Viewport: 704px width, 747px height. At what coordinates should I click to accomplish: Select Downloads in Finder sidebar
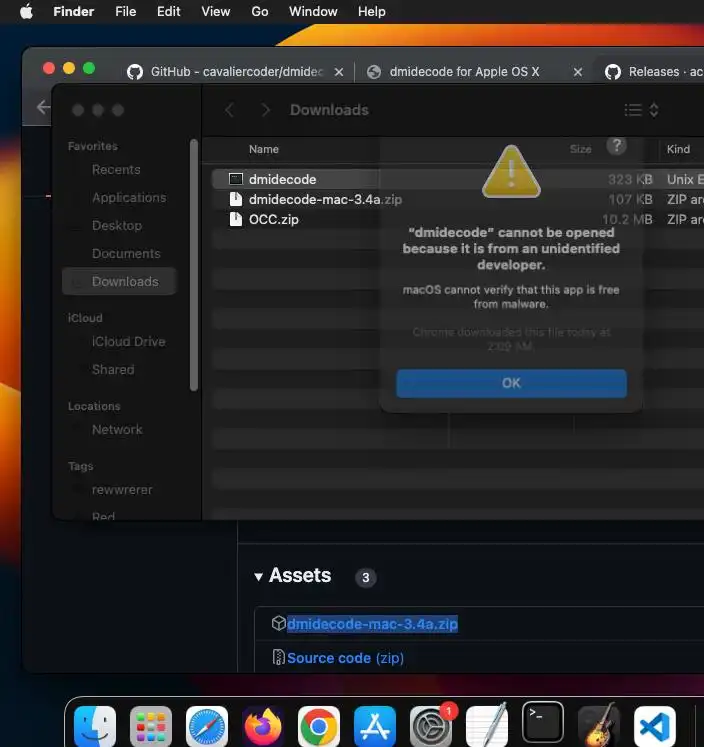tap(120, 282)
